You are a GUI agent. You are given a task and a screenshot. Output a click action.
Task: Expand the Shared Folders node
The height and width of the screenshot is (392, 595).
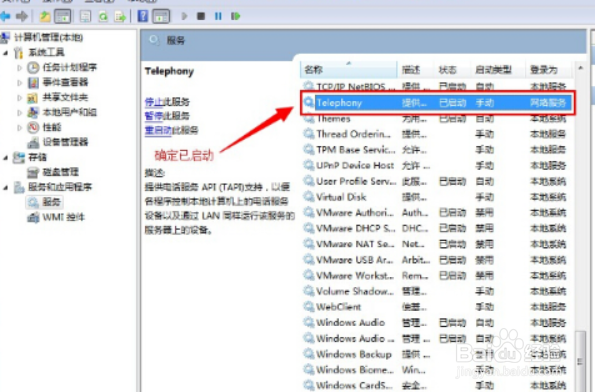(20, 98)
